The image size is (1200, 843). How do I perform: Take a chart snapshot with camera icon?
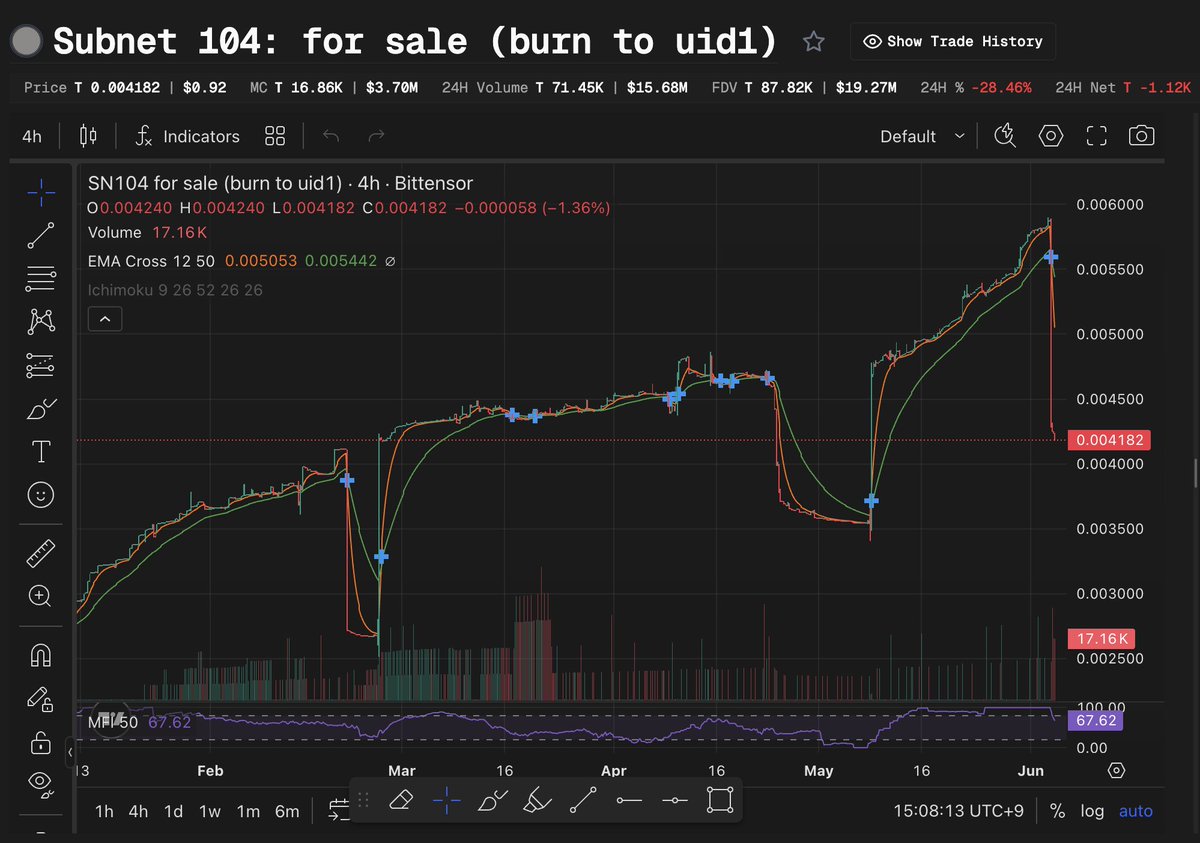coord(1142,136)
